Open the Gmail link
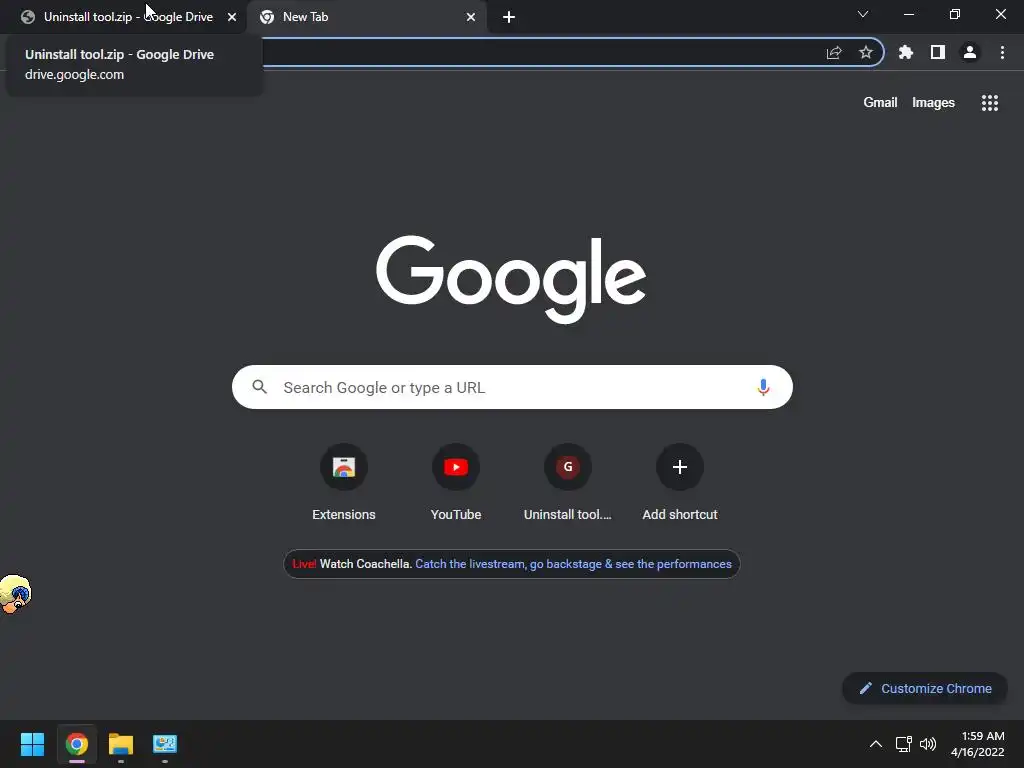Image resolution: width=1024 pixels, height=768 pixels. 880,103
